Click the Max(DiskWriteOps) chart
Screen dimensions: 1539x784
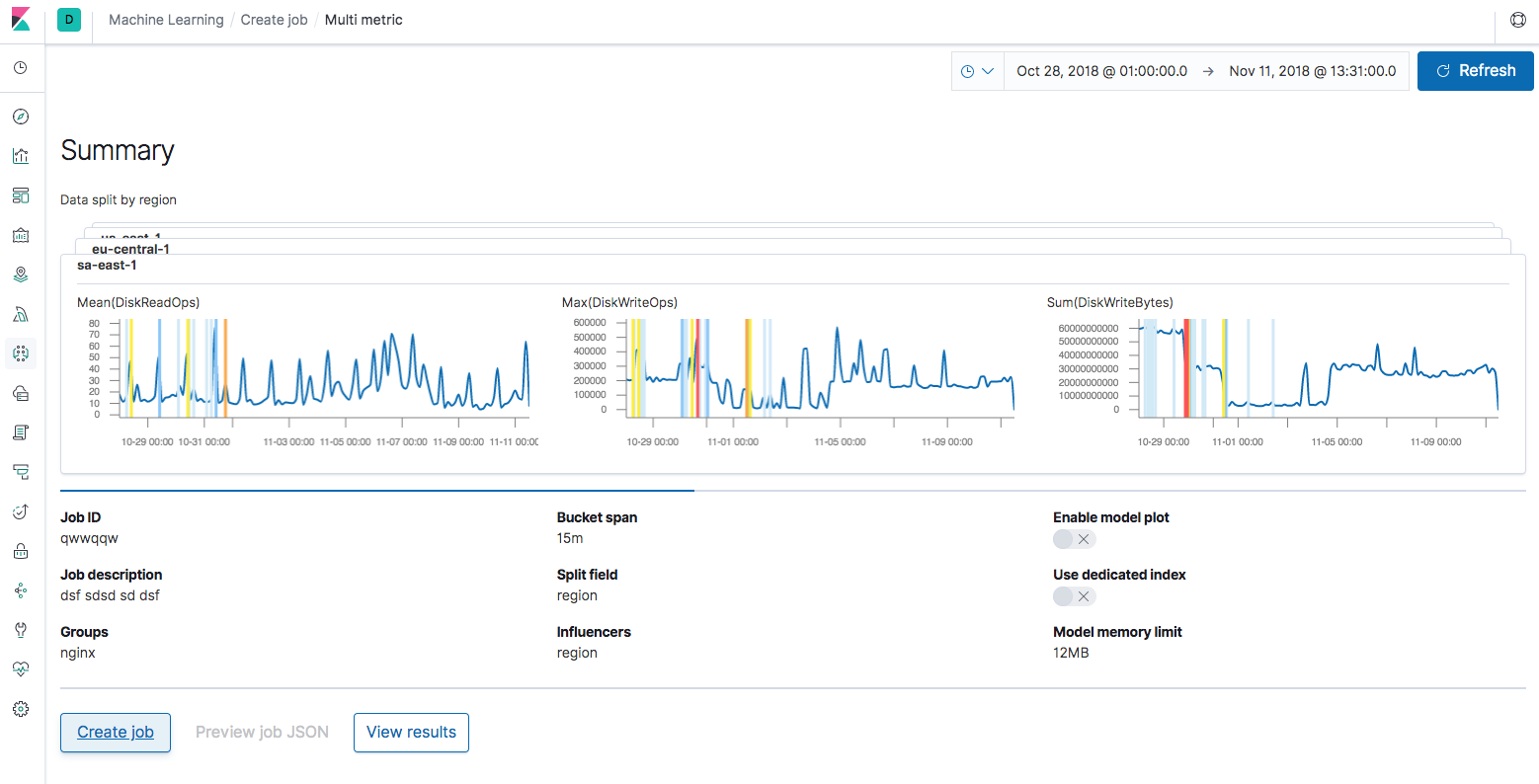point(792,375)
